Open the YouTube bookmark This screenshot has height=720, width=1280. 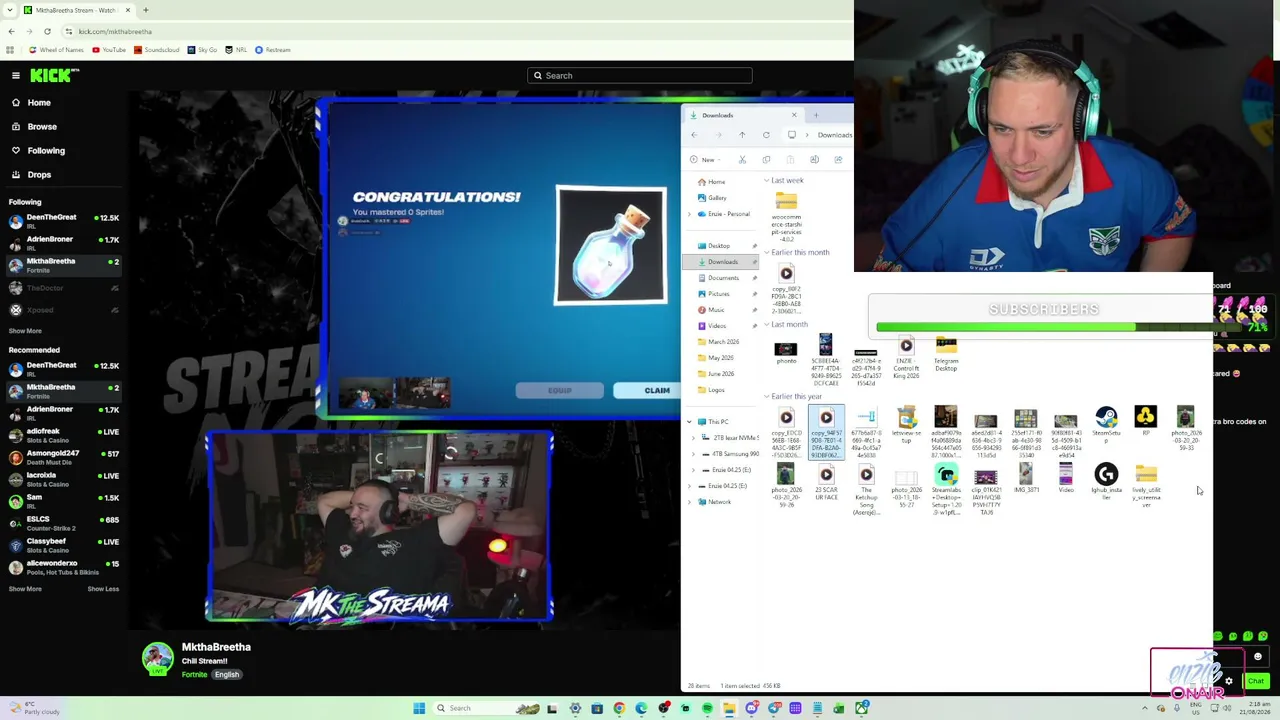[109, 50]
